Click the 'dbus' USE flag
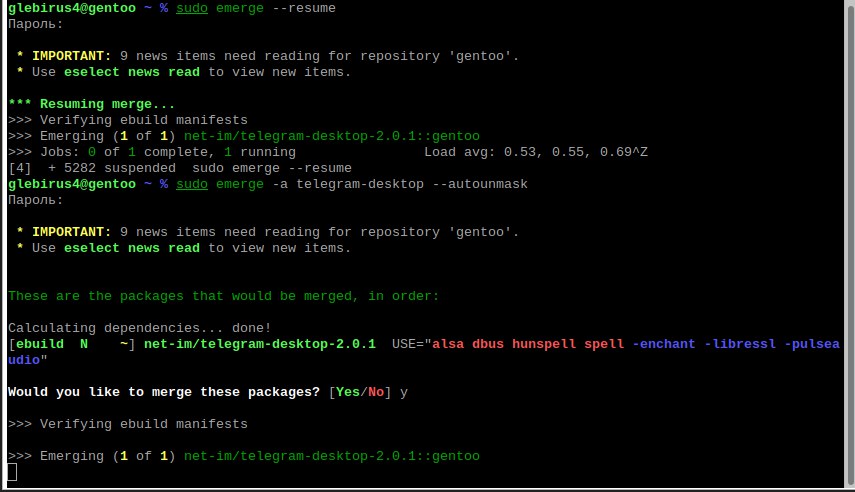 click(488, 344)
